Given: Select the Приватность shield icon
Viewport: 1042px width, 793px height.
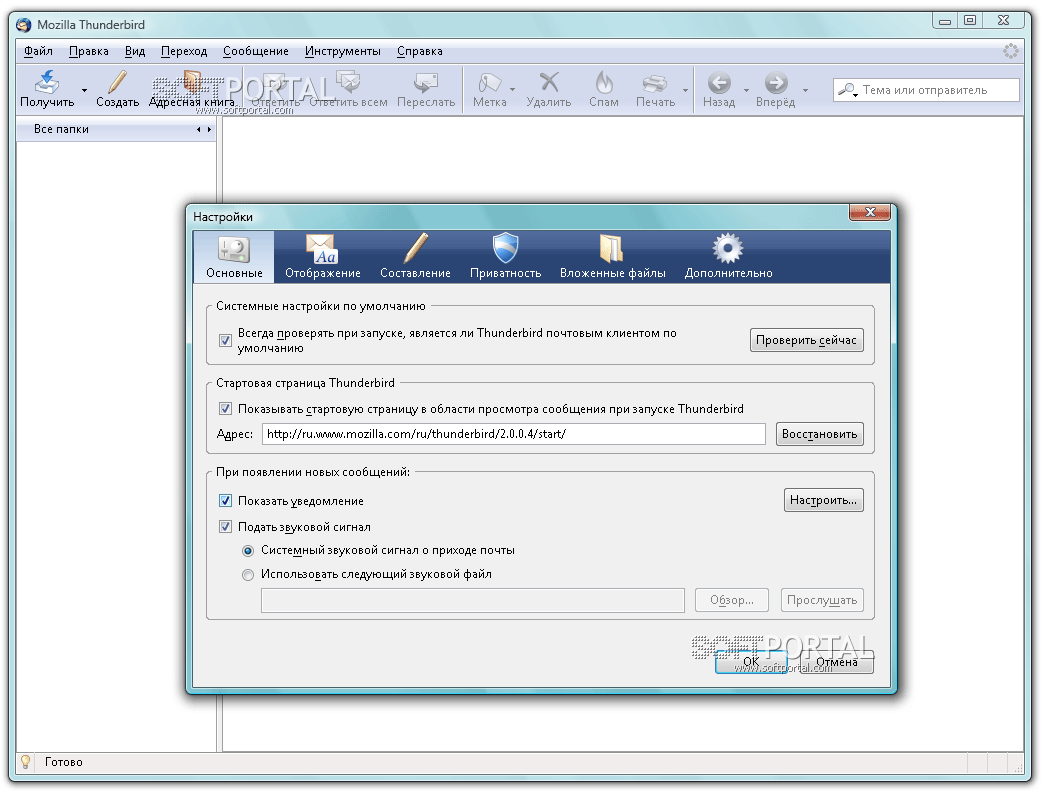Looking at the screenshot, I should click(505, 249).
